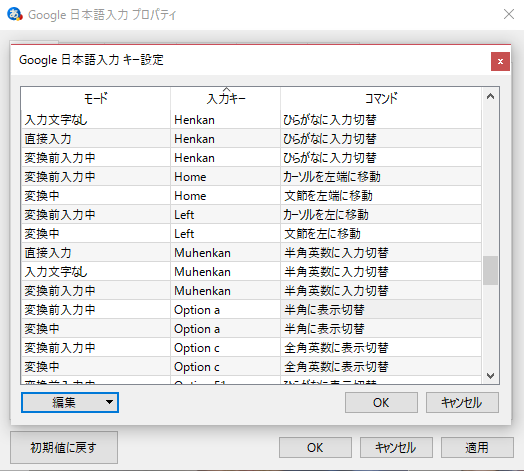Select カーソルを左端に移動 command cell

click(x=381, y=177)
